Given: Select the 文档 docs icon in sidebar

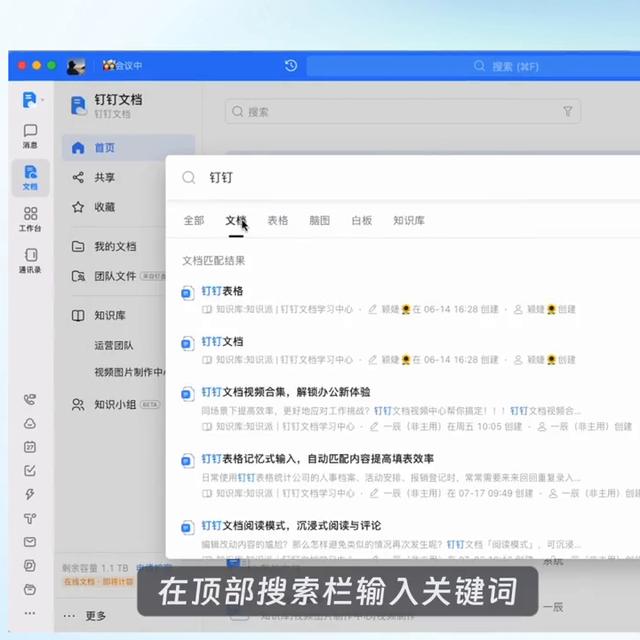Looking at the screenshot, I should [x=30, y=178].
